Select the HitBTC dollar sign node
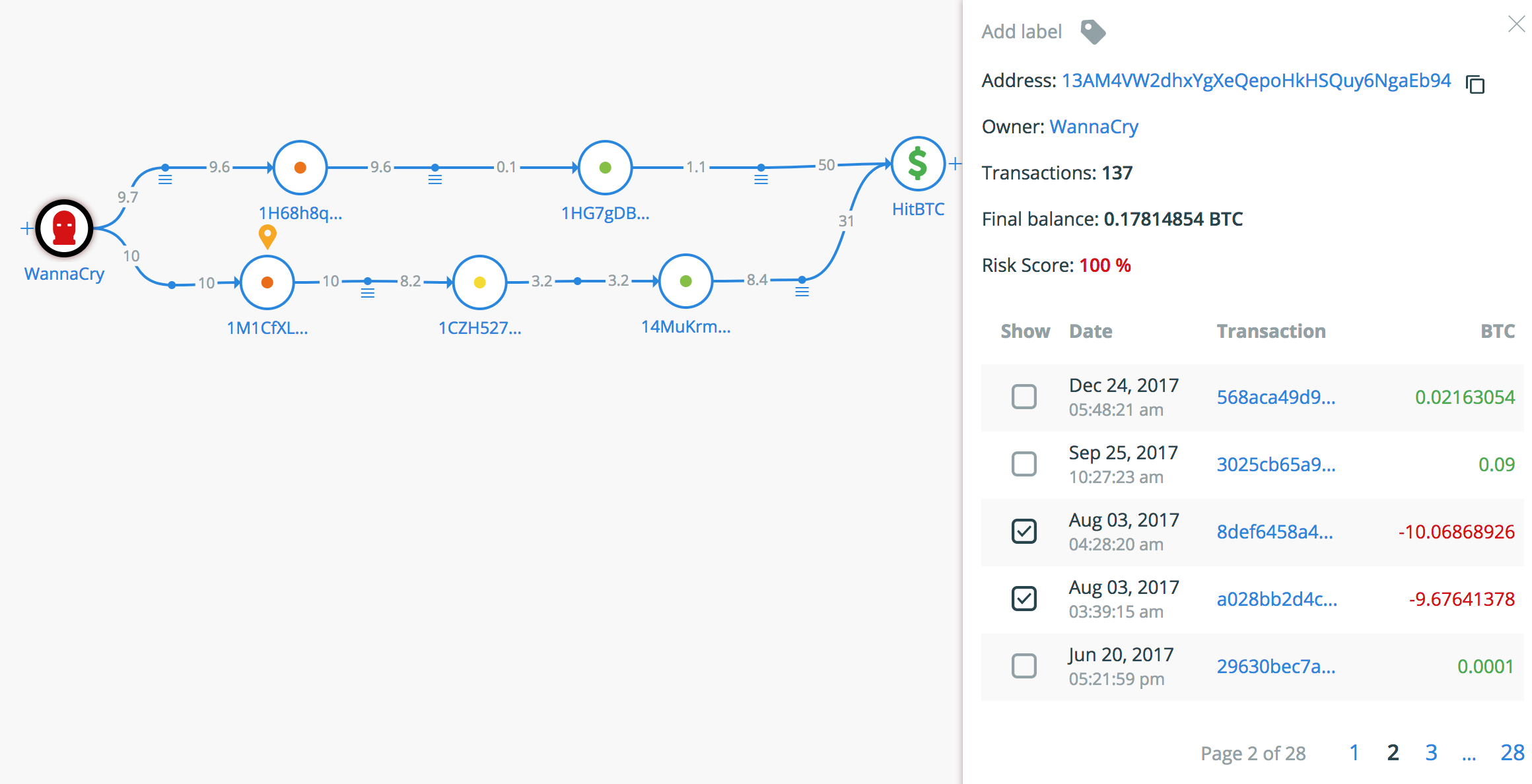Screen dimensions: 1532x784 [x=918, y=164]
